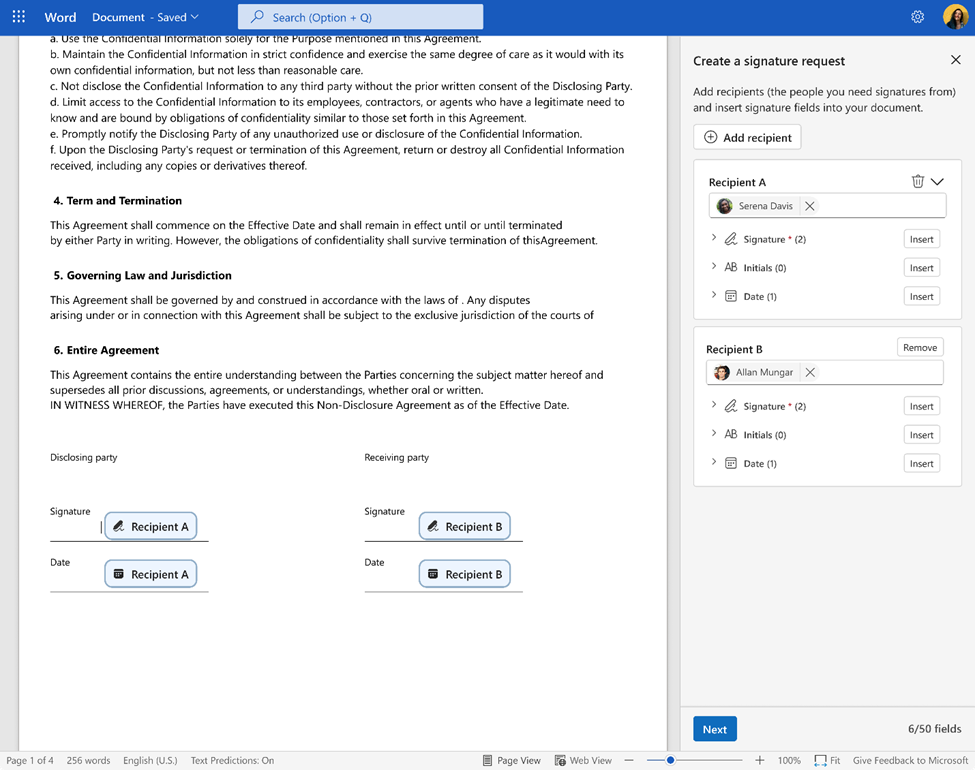
Task: Click the zoom out minus icon
Action: [629, 760]
